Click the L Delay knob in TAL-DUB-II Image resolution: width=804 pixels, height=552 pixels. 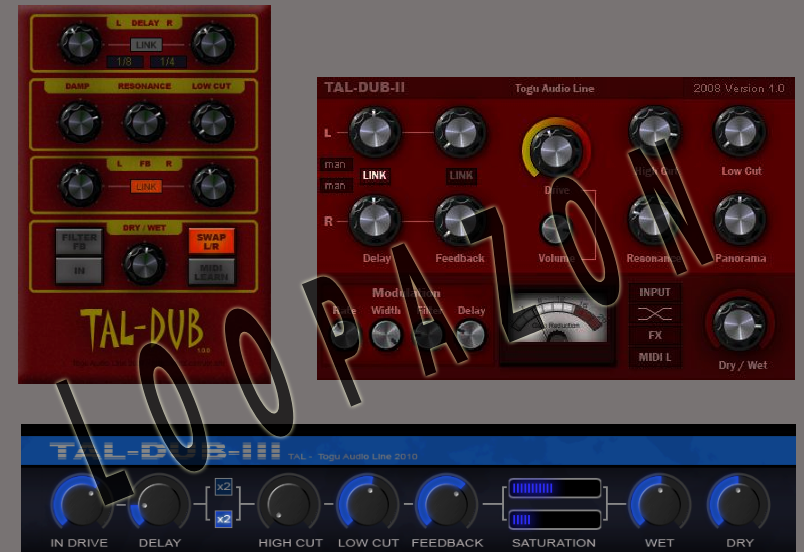(375, 132)
